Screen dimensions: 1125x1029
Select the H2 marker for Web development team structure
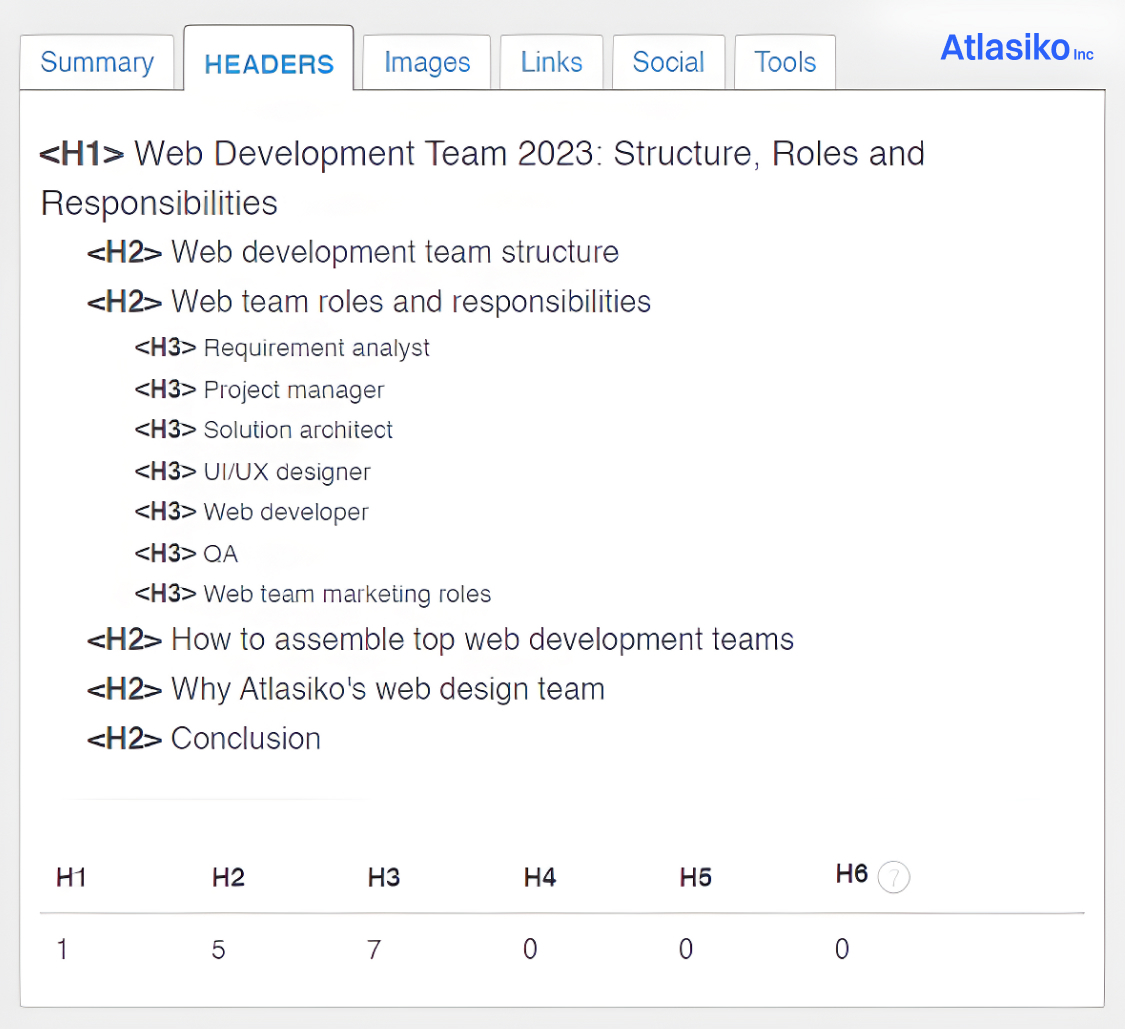point(122,252)
